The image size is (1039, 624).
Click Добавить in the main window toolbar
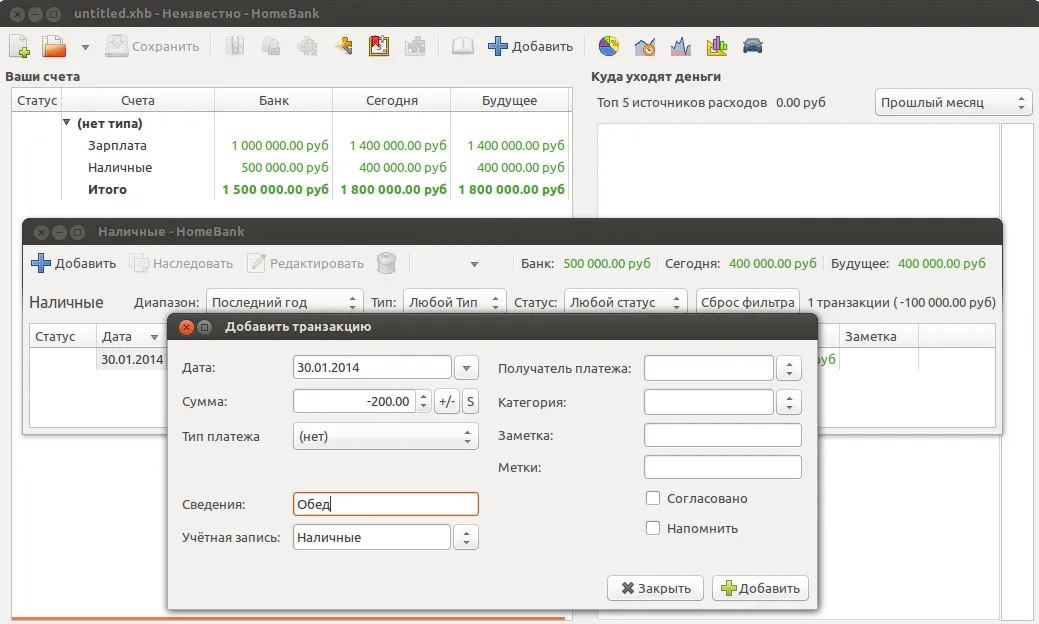pos(531,46)
